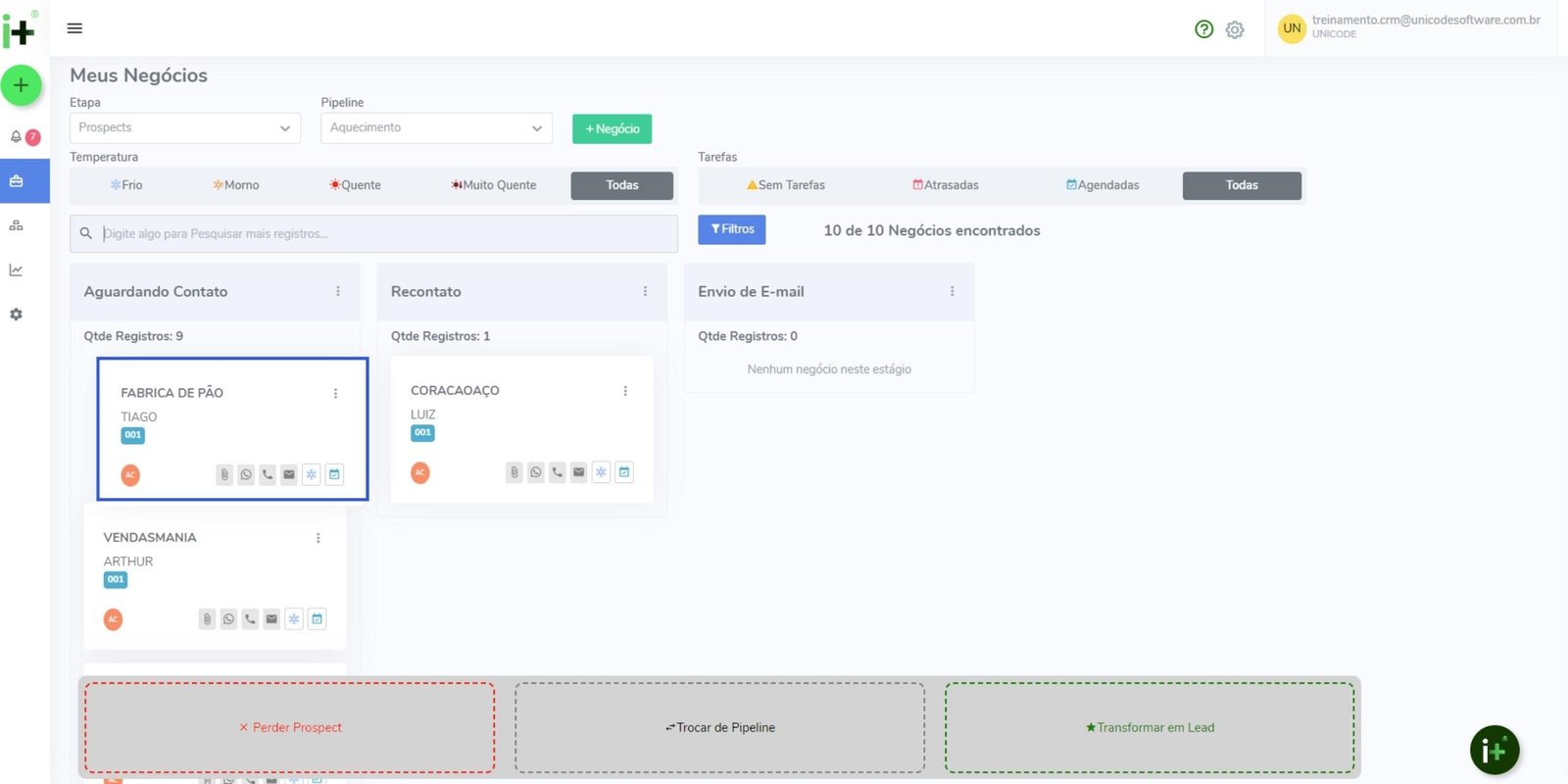The image size is (1568, 784).
Task: Click WhatsApp icon on FABRICA DE PÃO card
Action: coord(246,475)
